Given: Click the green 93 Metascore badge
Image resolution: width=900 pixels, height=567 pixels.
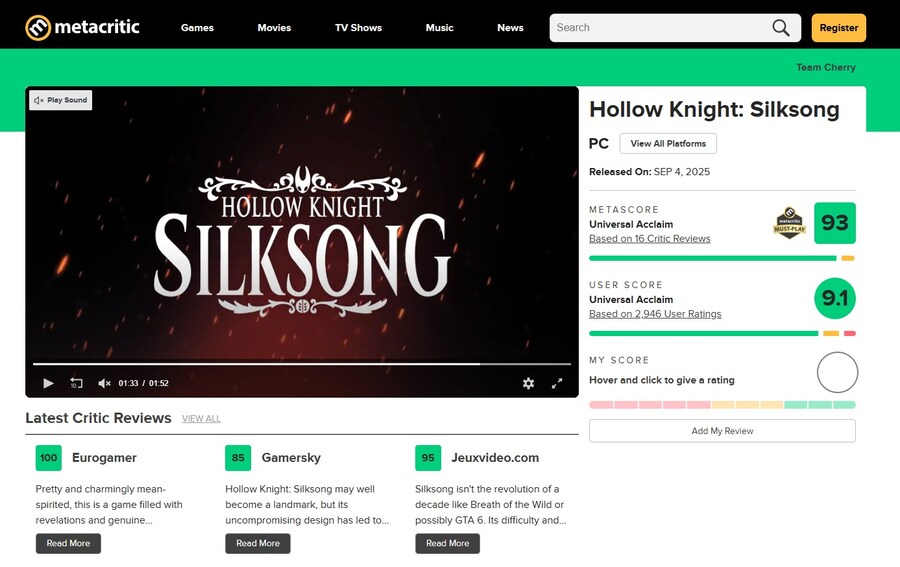Looking at the screenshot, I should (834, 223).
